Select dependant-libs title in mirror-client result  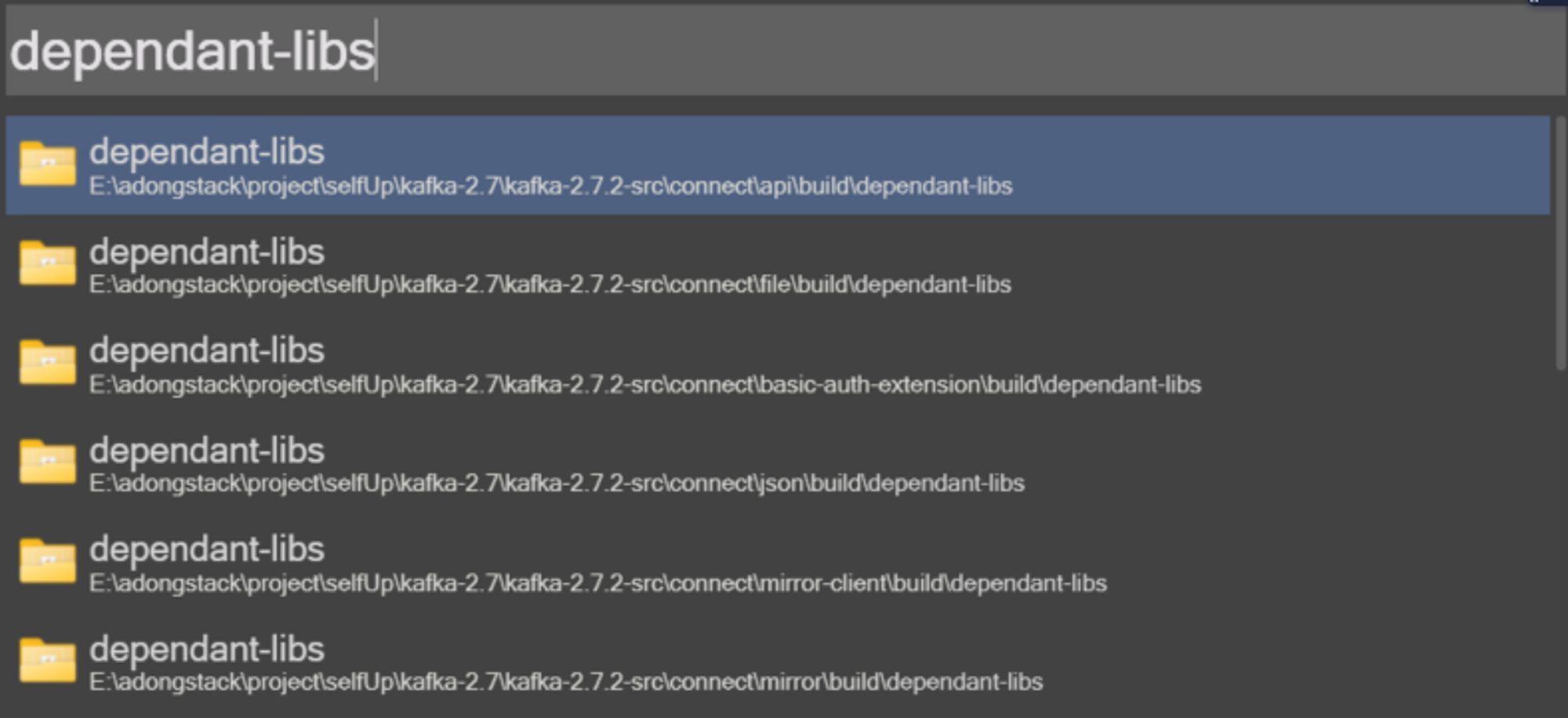pos(207,550)
